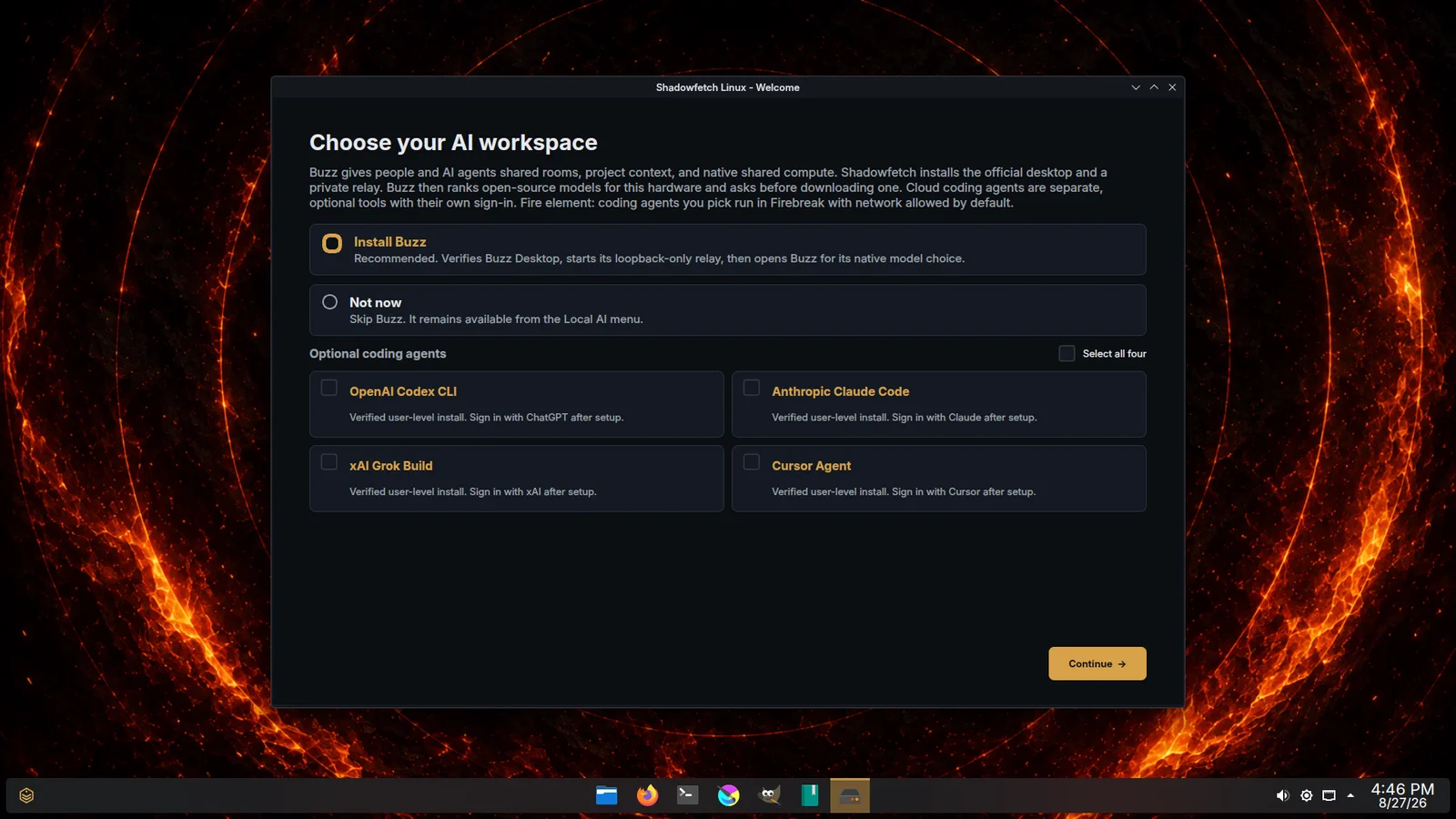Click the 'Optional coding agents' label

pos(378,354)
